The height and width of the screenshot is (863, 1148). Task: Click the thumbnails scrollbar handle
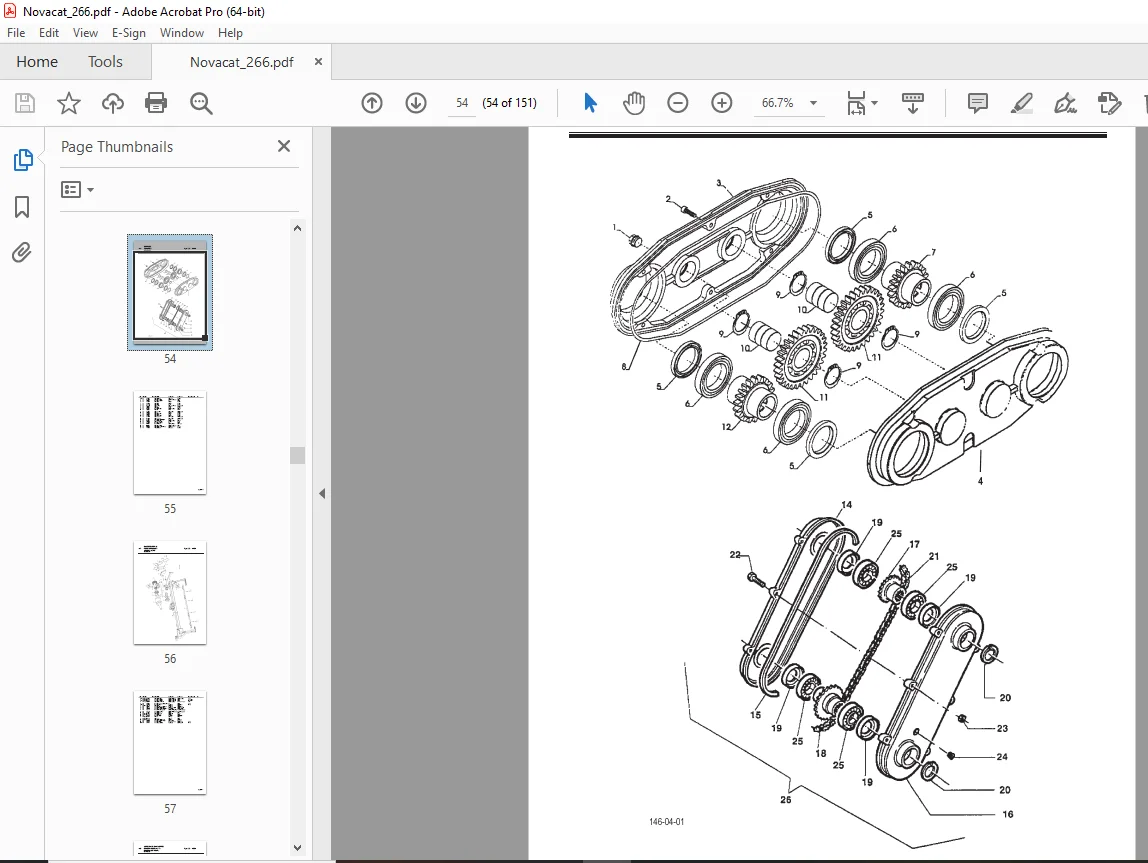coord(297,455)
